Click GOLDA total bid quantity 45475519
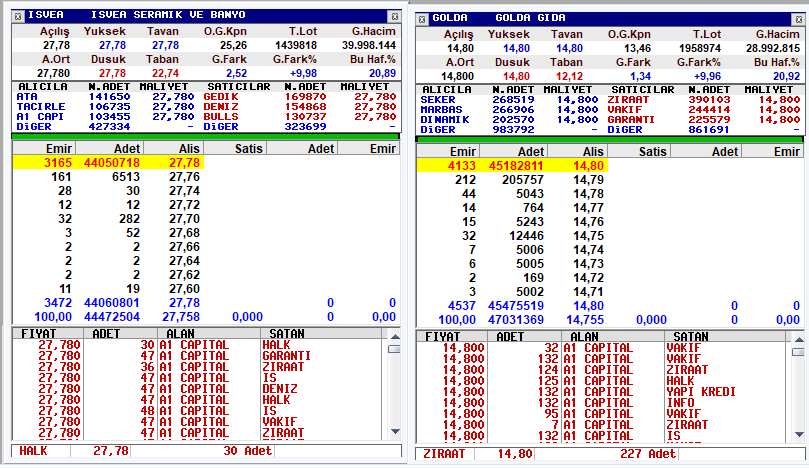The image size is (809, 468). coord(516,306)
